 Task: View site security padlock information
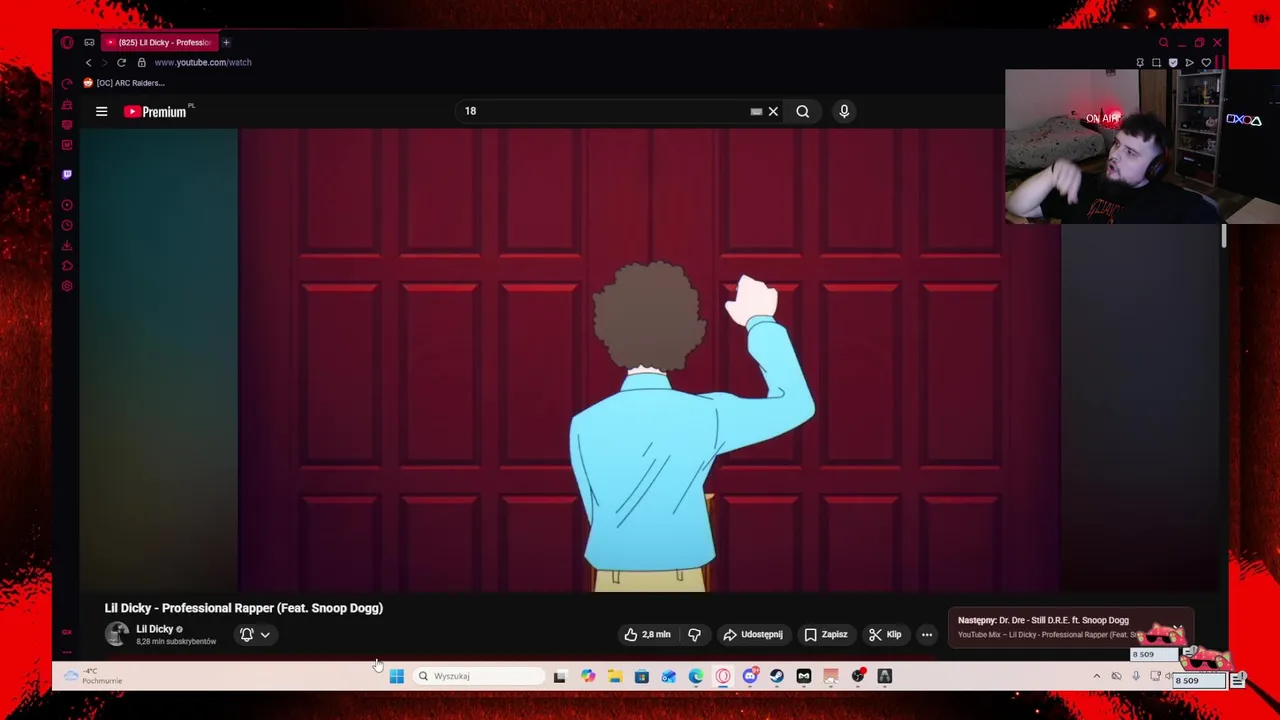(x=141, y=62)
